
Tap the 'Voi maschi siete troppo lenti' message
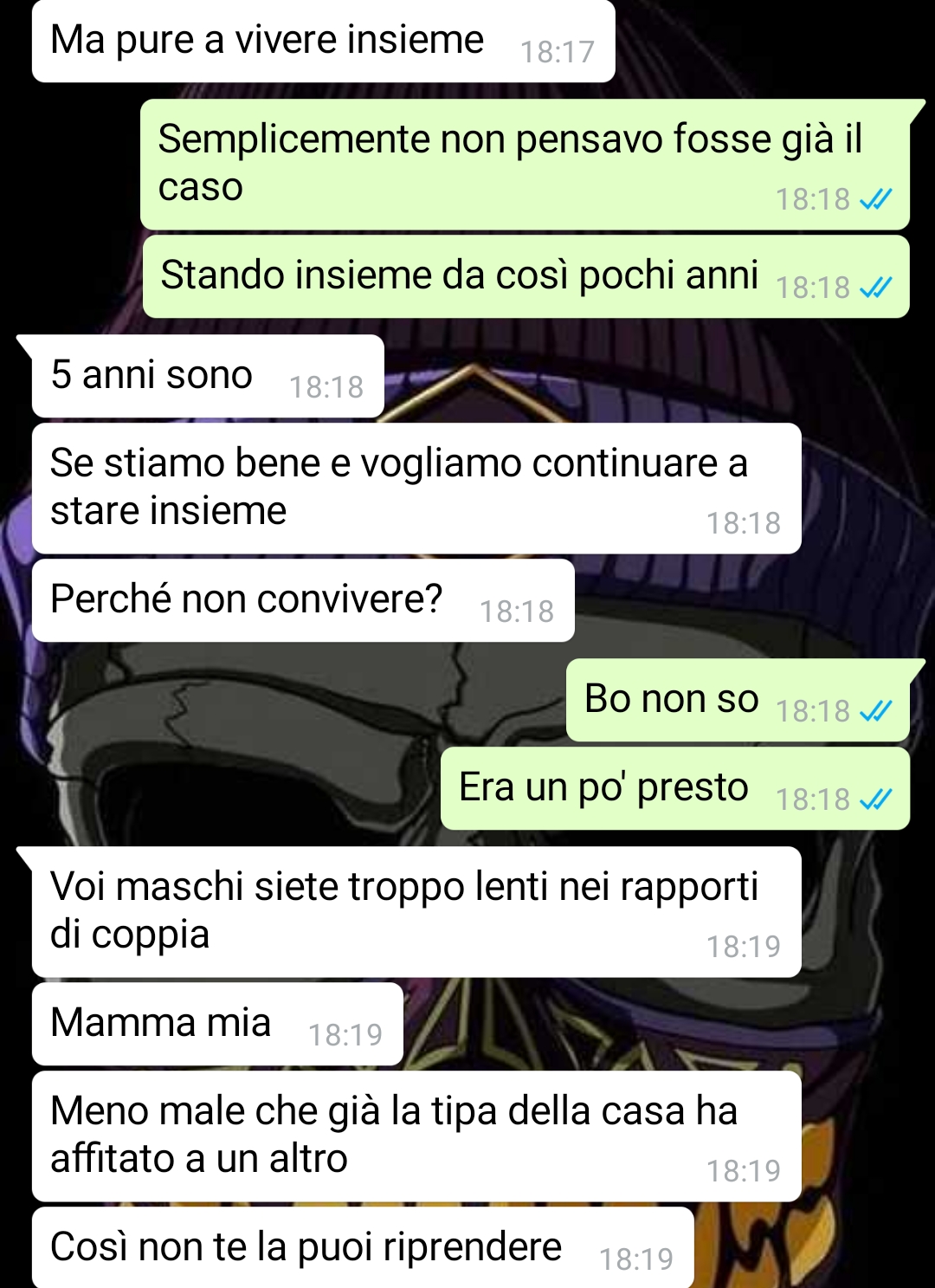416,912
